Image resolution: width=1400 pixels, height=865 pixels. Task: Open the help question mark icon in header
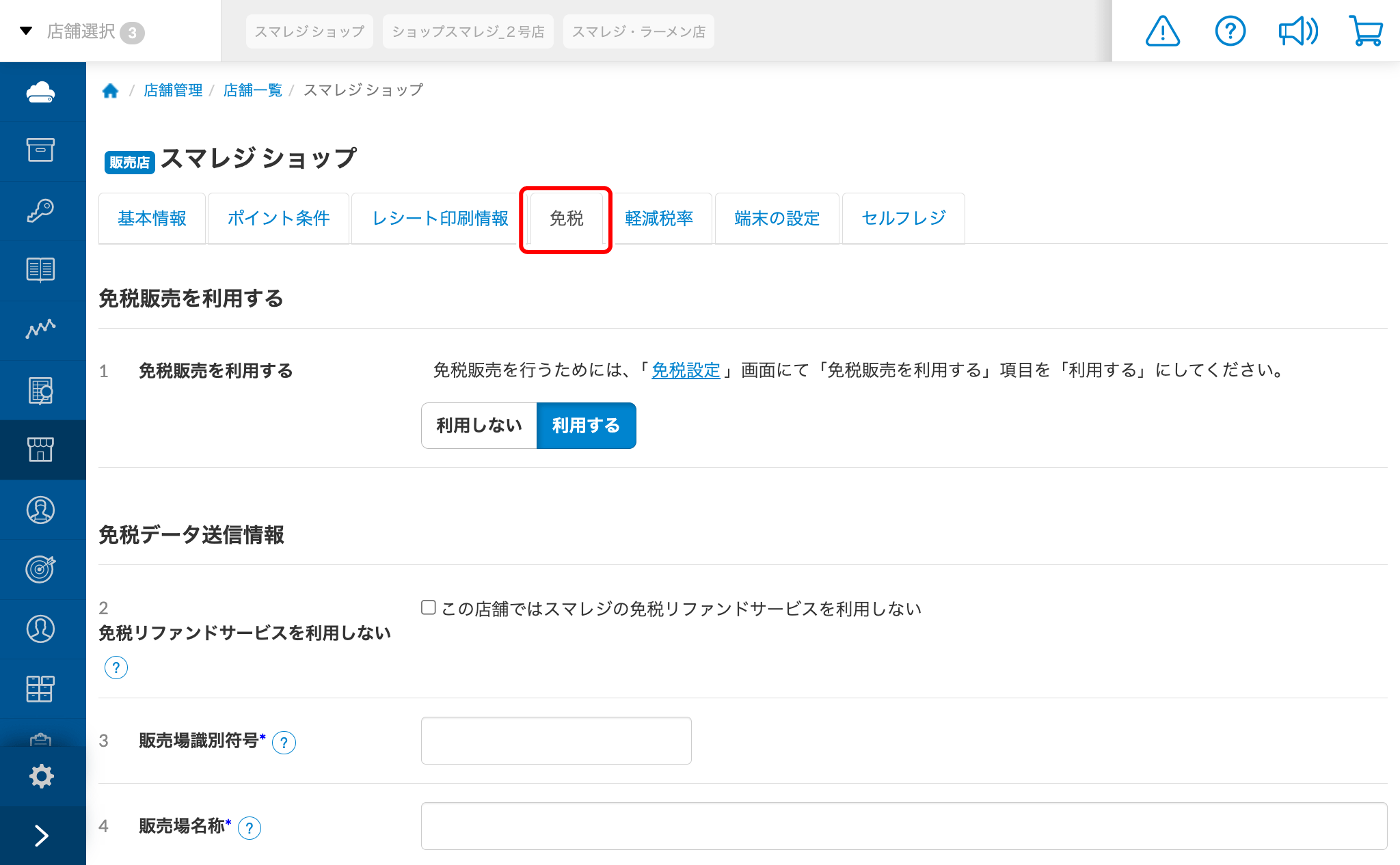(x=1230, y=31)
